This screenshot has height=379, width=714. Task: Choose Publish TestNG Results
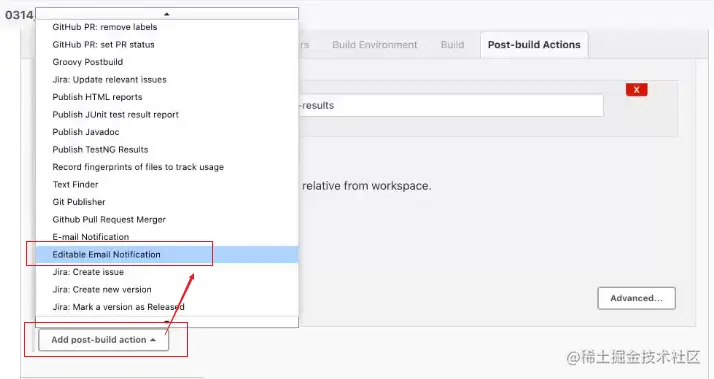167,149
